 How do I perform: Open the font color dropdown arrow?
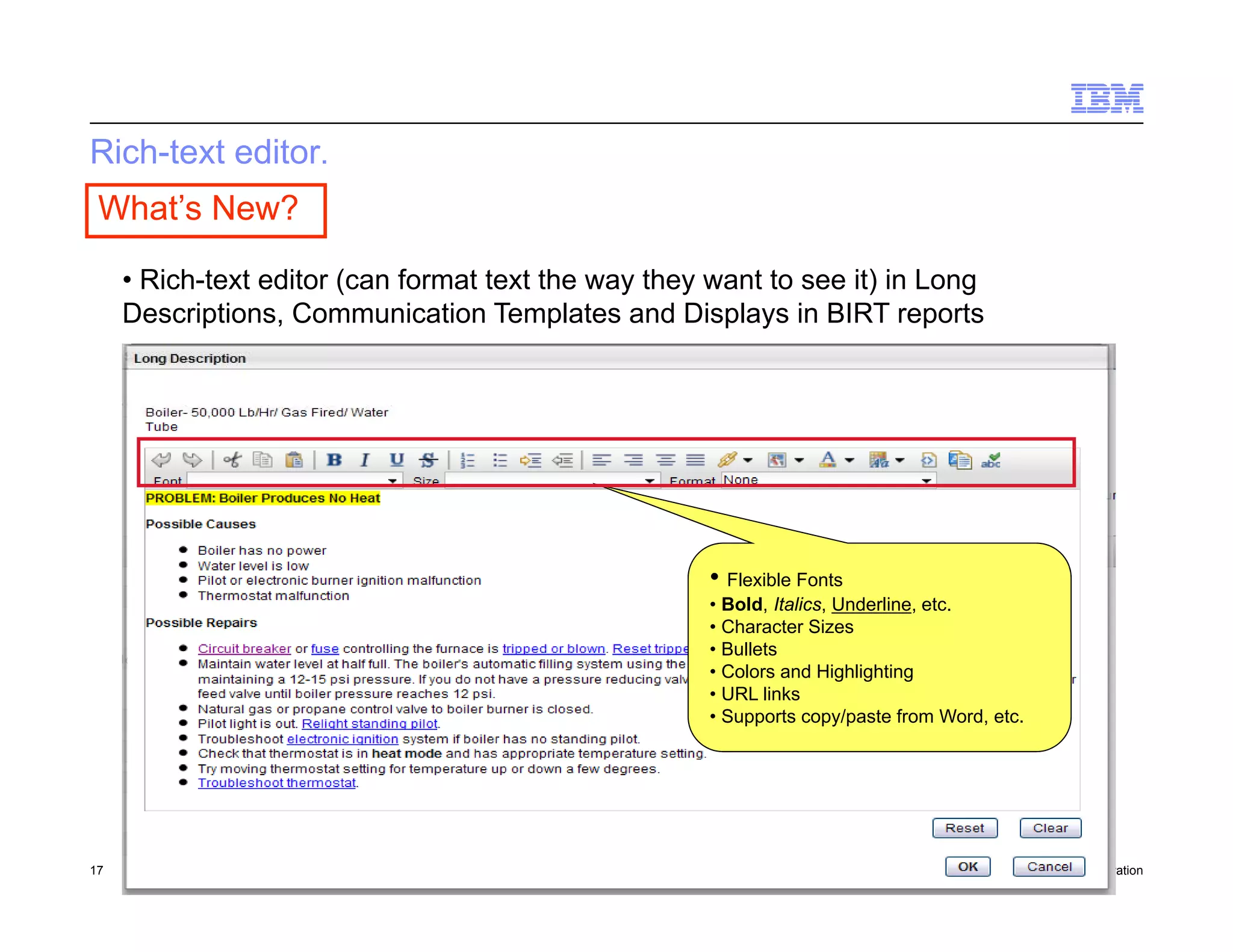tap(849, 460)
